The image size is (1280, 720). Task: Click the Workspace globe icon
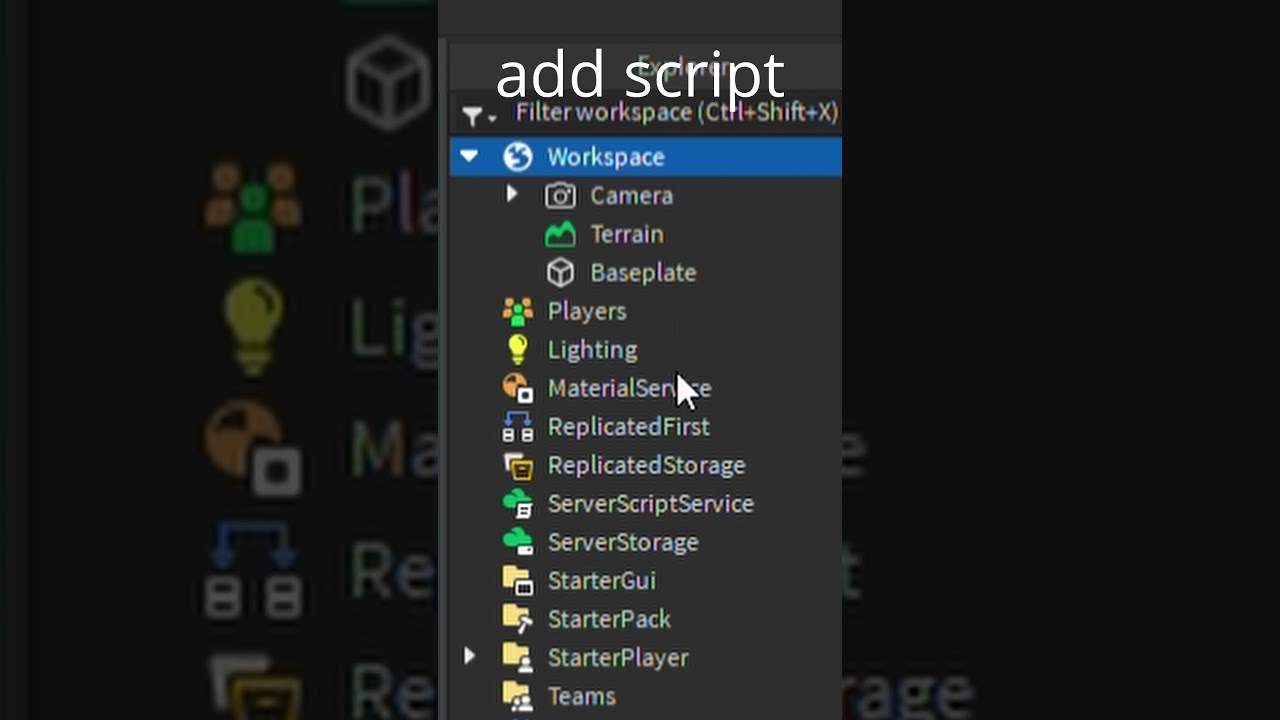click(x=517, y=157)
